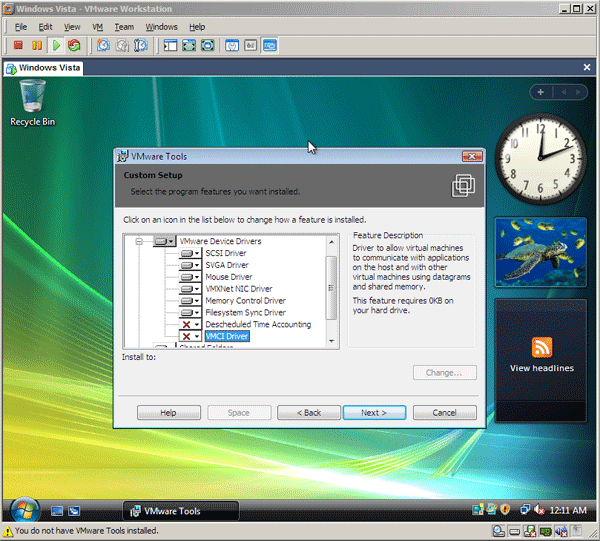Open the Help menu

pyautogui.click(x=197, y=27)
